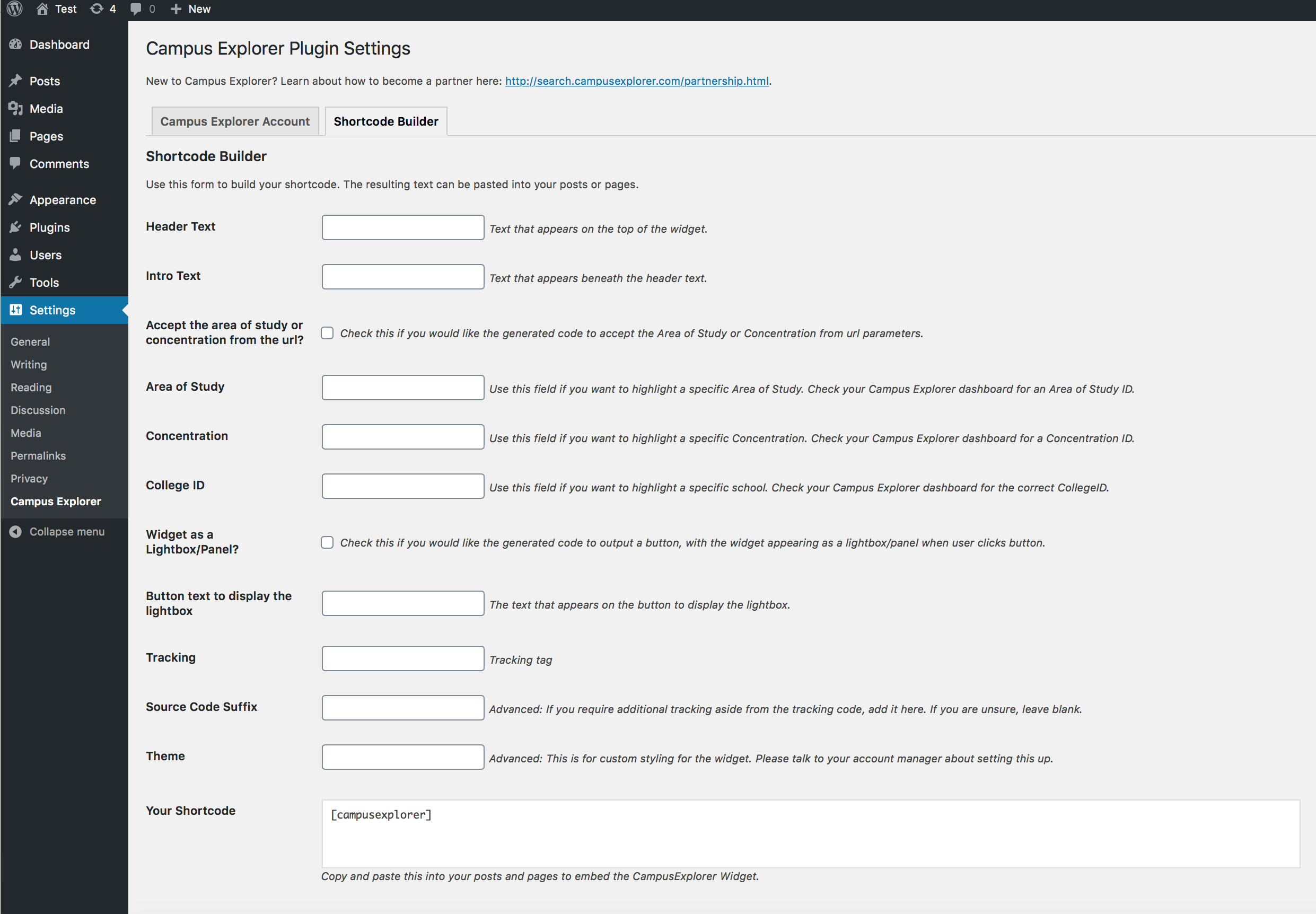Focus Button text to display lightbox field

point(402,604)
